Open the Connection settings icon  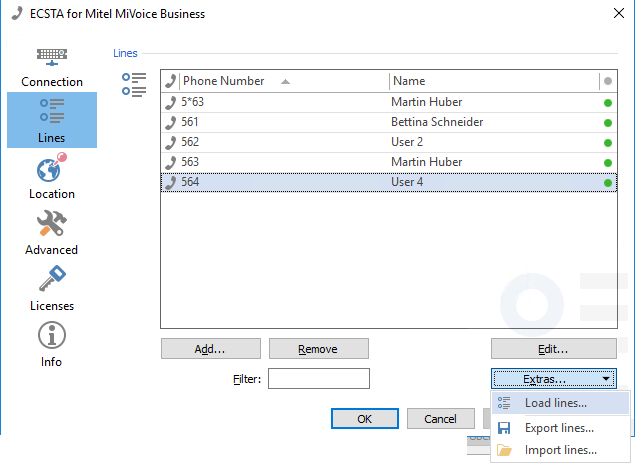click(52, 58)
